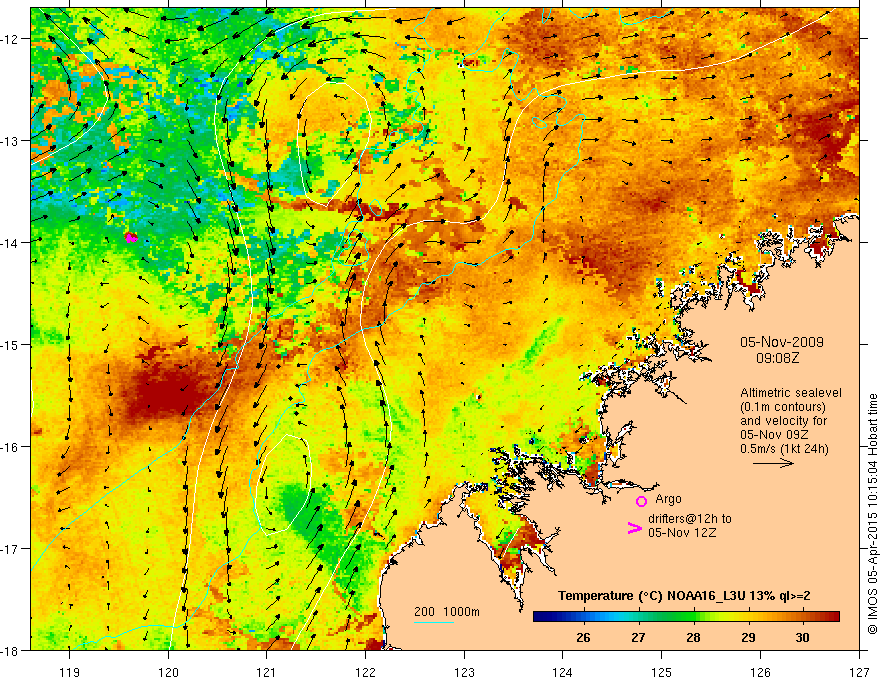Click the longitude axis label '126'
The image size is (880, 680).
tap(760, 672)
